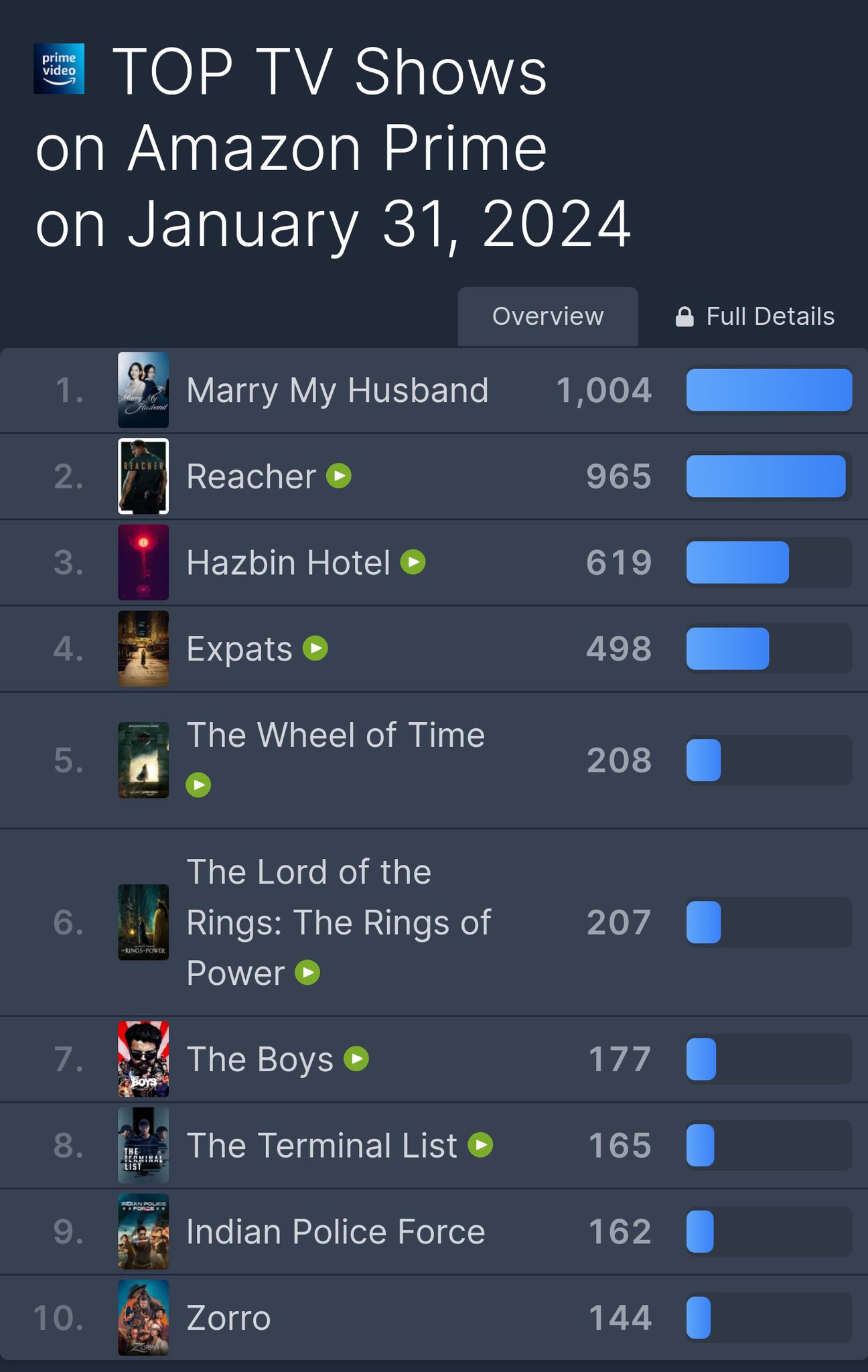Click the green play icon beside Reacher

[x=339, y=476]
